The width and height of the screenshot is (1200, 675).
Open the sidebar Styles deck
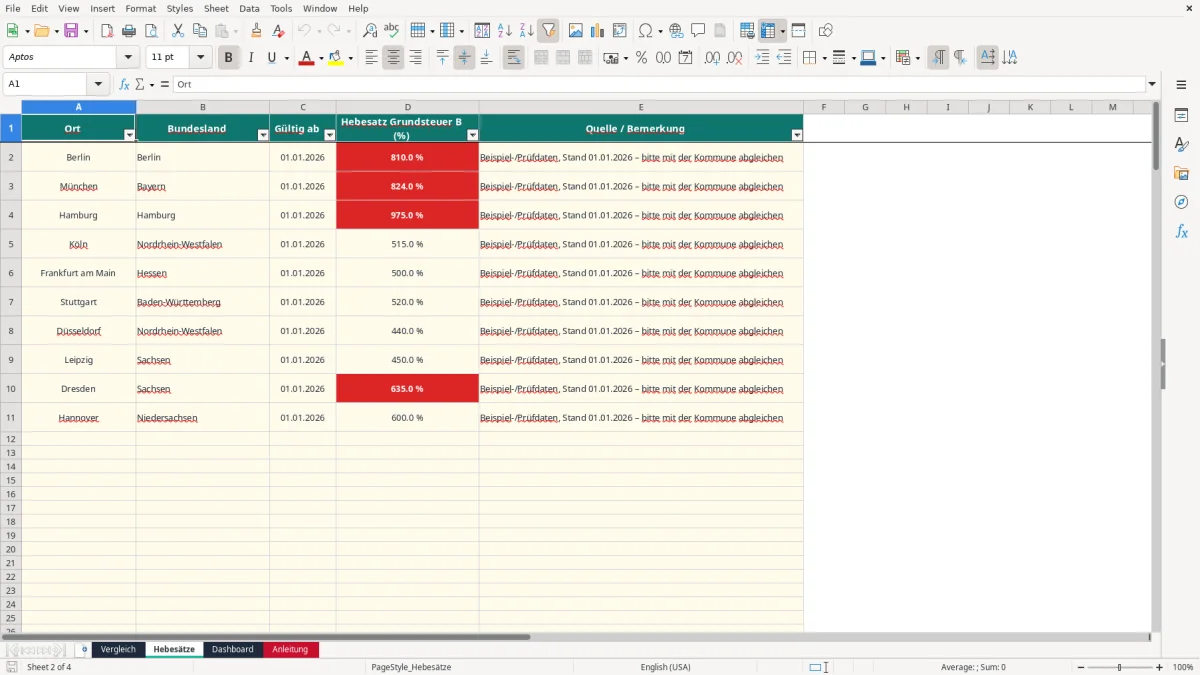click(1181, 144)
